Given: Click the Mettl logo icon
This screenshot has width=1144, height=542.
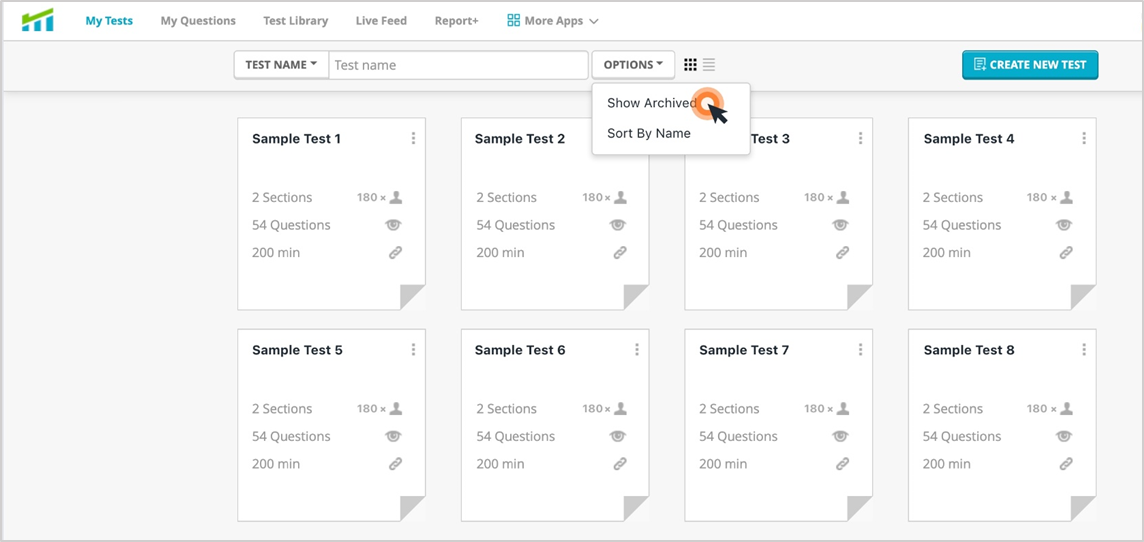Looking at the screenshot, I should pos(38,20).
